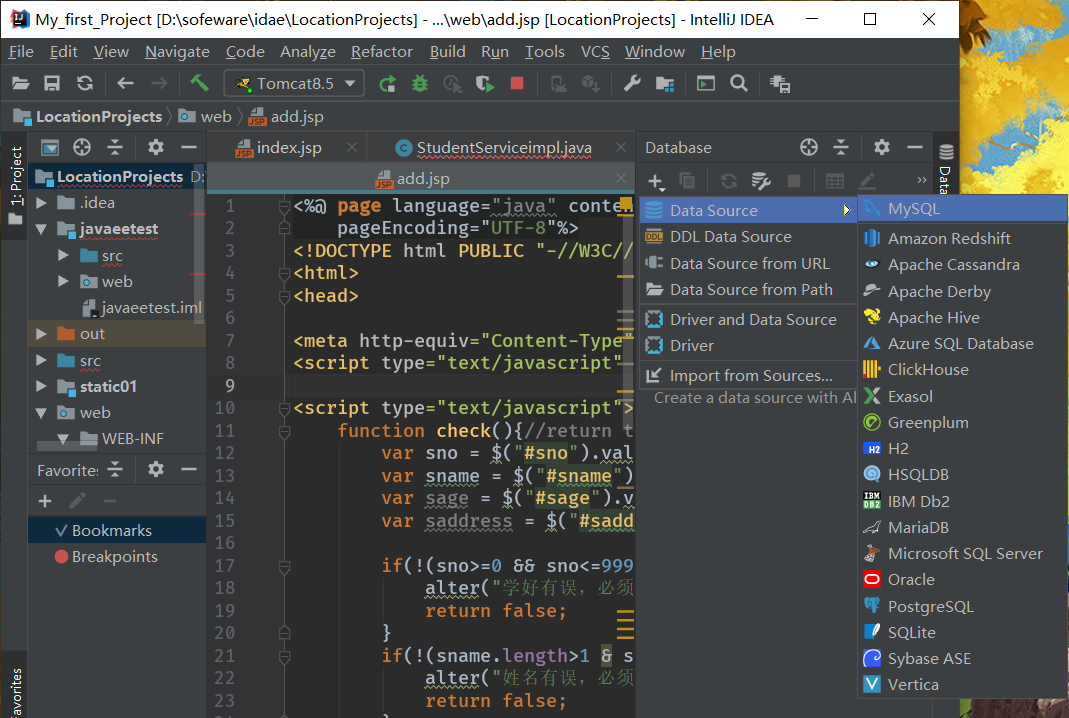The height and width of the screenshot is (718, 1069).
Task: Select MariaDB data source
Action: (962, 527)
